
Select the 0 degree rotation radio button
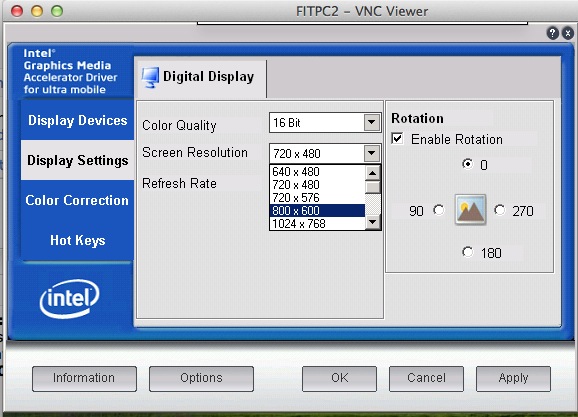(467, 163)
